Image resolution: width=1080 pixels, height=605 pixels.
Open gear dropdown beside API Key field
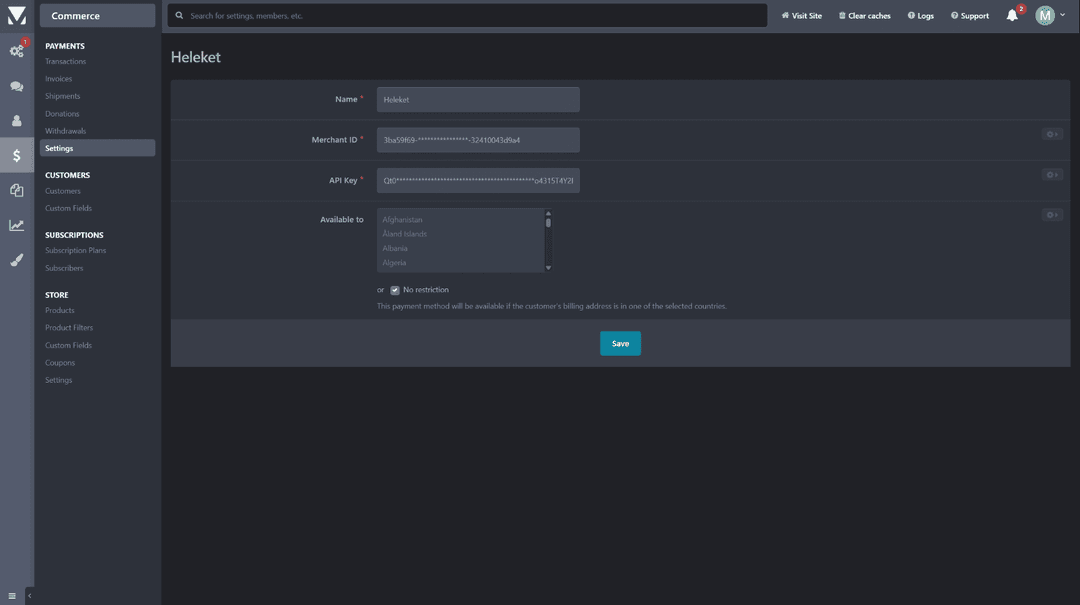click(1051, 175)
